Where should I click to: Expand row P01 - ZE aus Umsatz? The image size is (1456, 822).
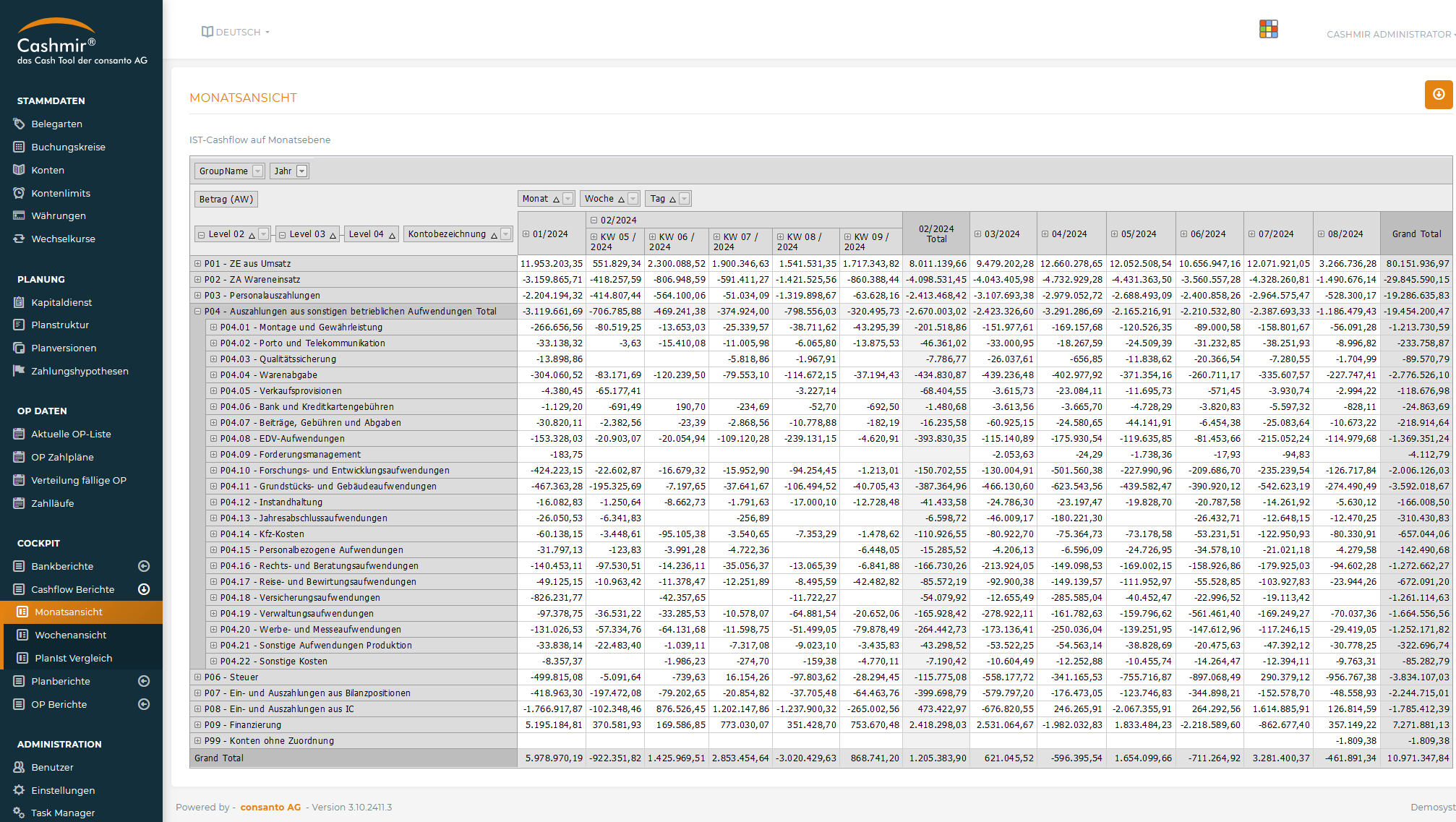[x=197, y=264]
